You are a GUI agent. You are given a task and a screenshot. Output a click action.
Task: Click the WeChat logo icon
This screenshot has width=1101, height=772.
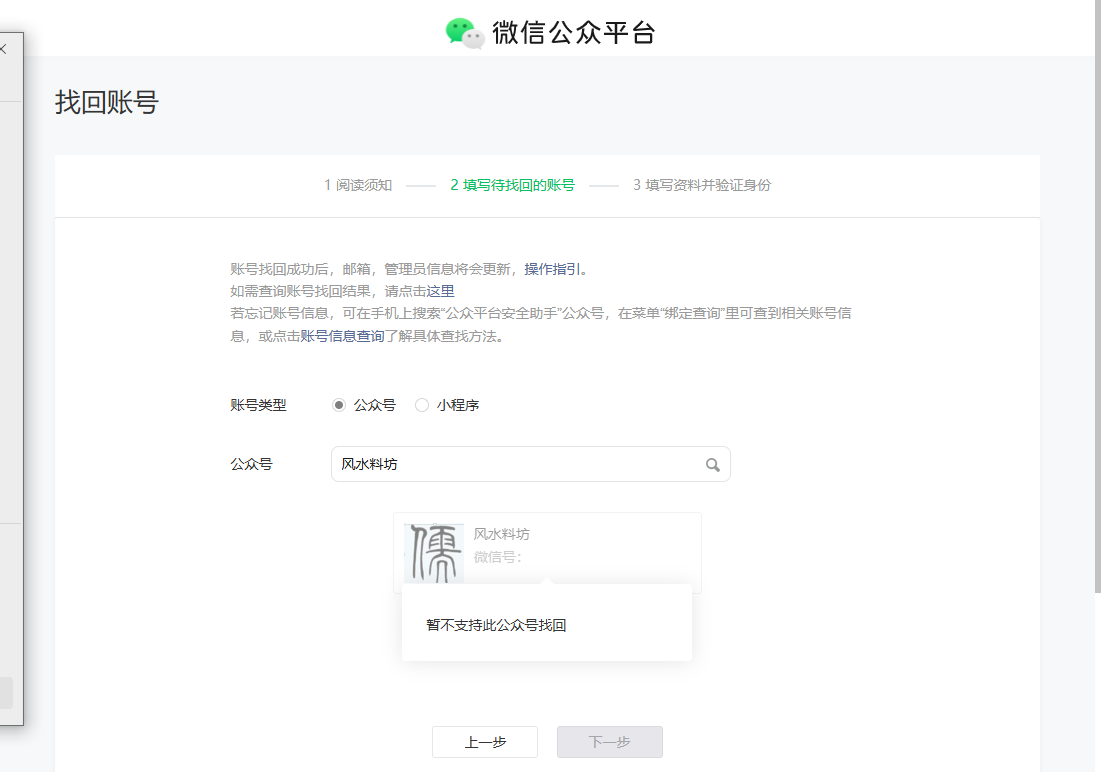pyautogui.click(x=465, y=33)
